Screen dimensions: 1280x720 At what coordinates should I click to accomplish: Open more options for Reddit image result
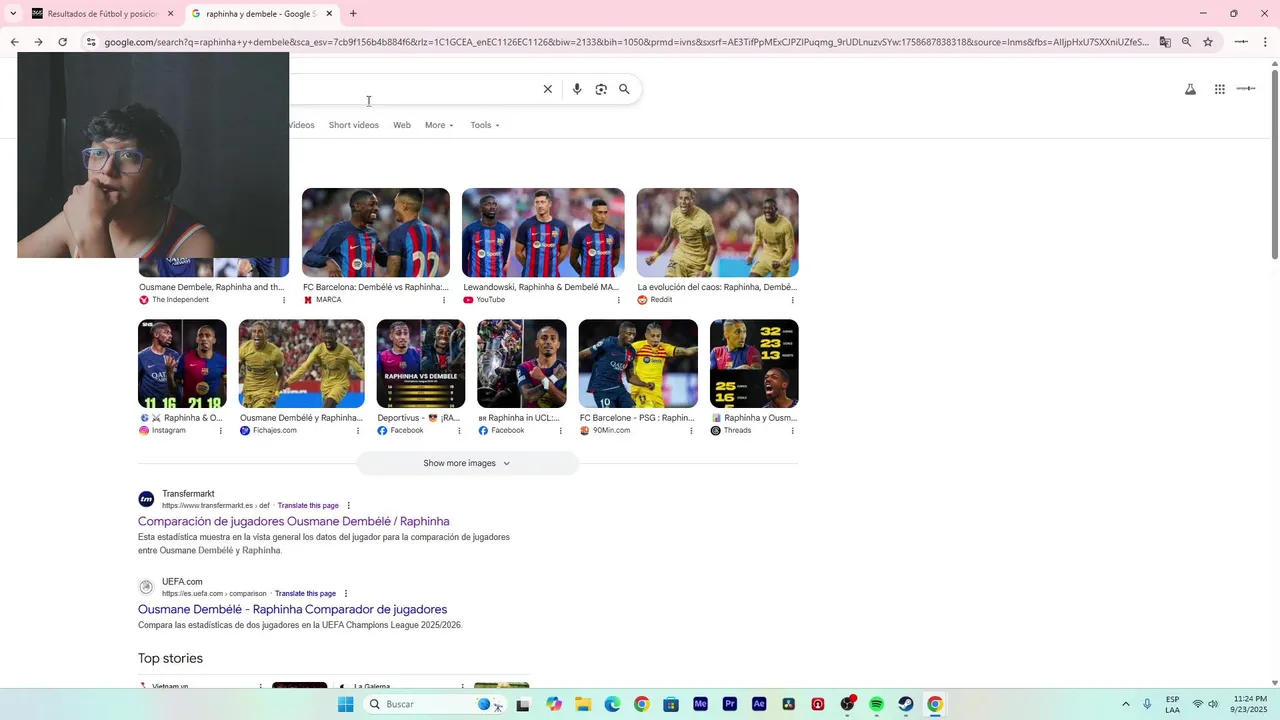pyautogui.click(x=793, y=300)
